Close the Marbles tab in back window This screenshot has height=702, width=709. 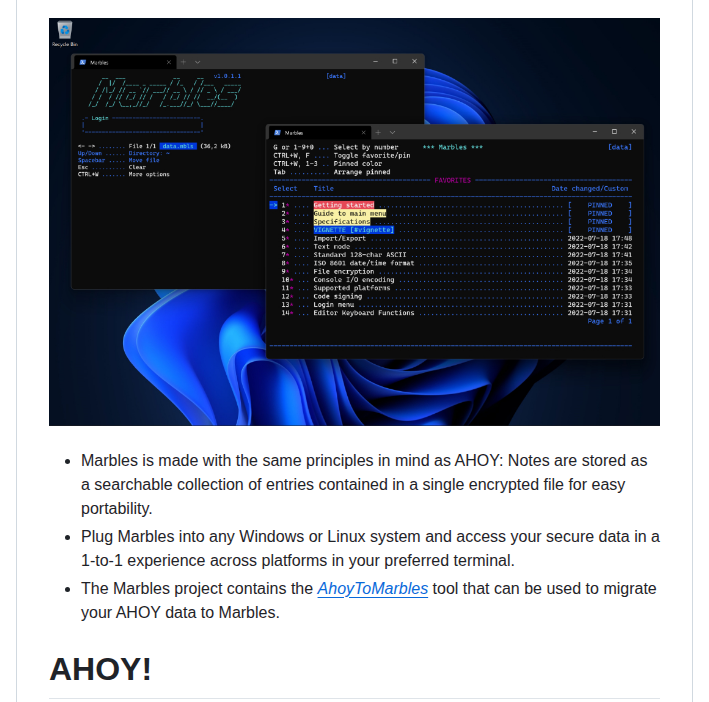(x=169, y=62)
